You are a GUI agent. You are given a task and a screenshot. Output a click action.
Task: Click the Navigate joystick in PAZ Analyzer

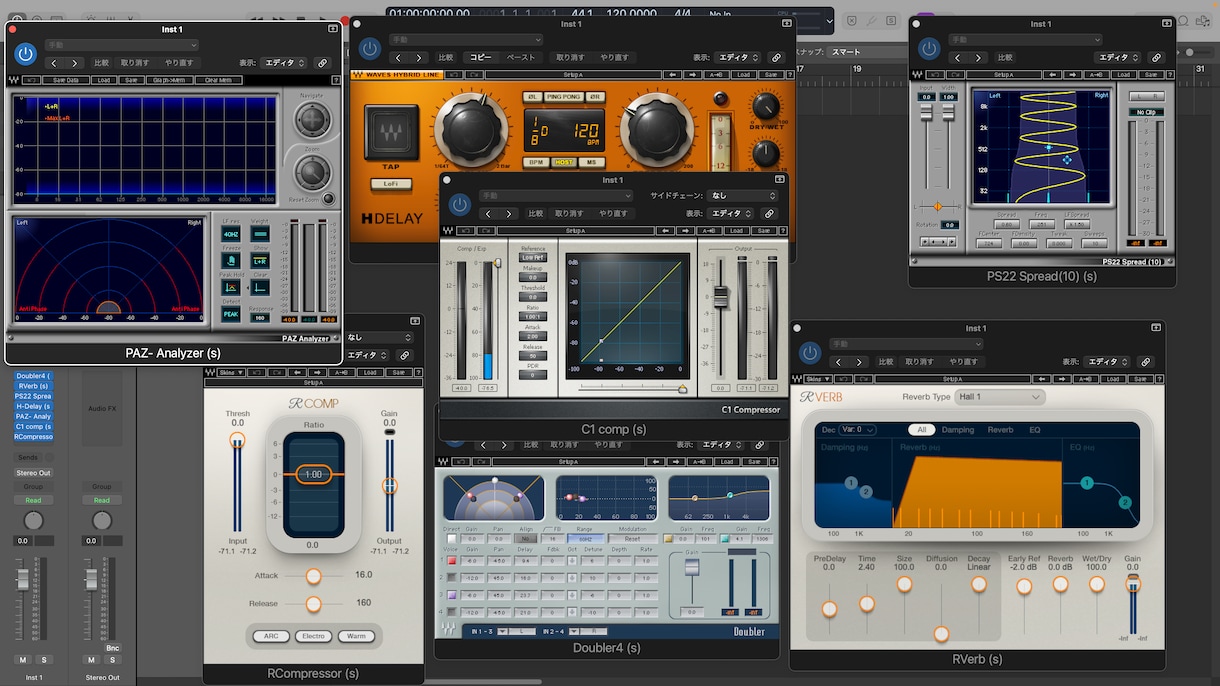point(312,120)
